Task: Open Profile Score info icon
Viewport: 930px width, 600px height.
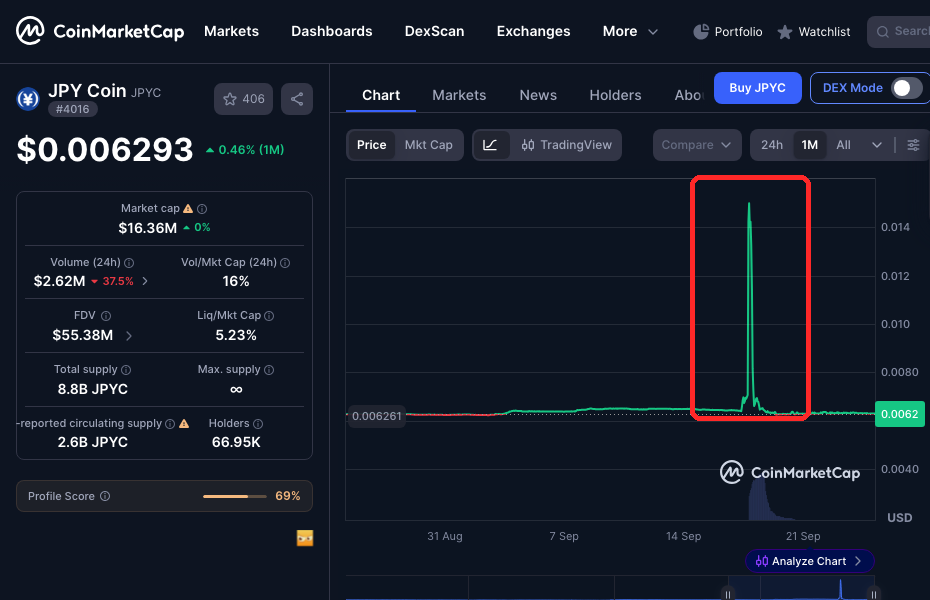Action: point(104,496)
